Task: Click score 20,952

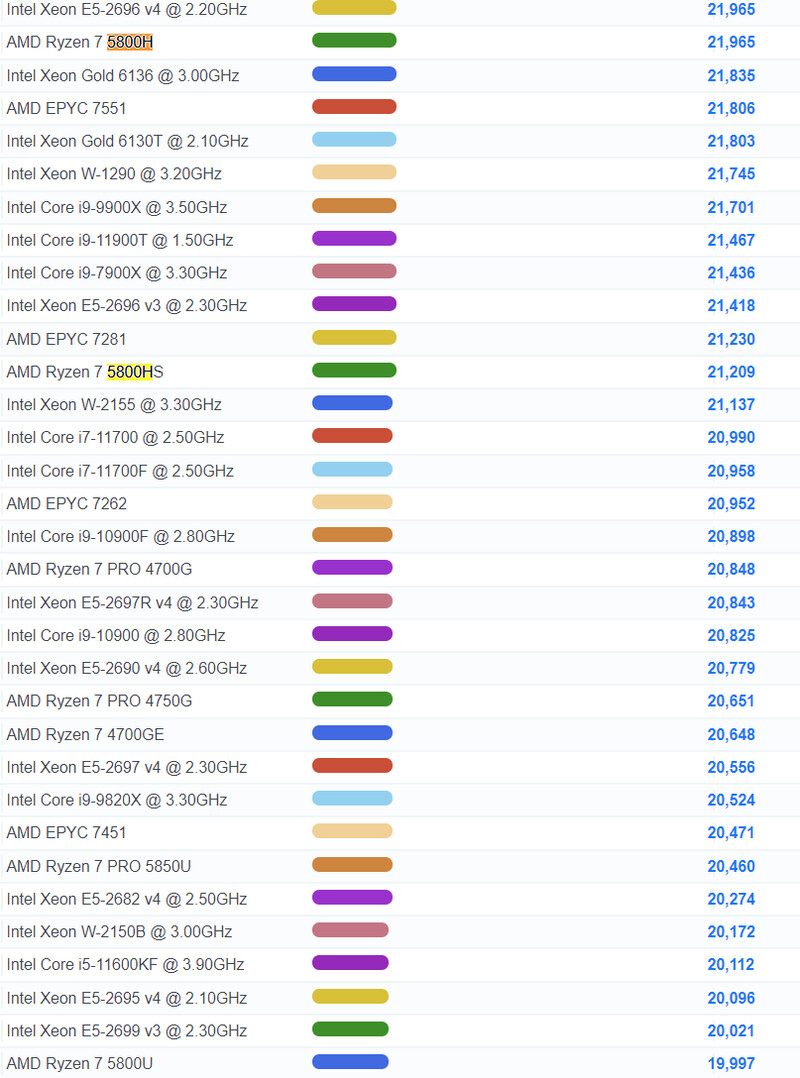Action: [731, 503]
